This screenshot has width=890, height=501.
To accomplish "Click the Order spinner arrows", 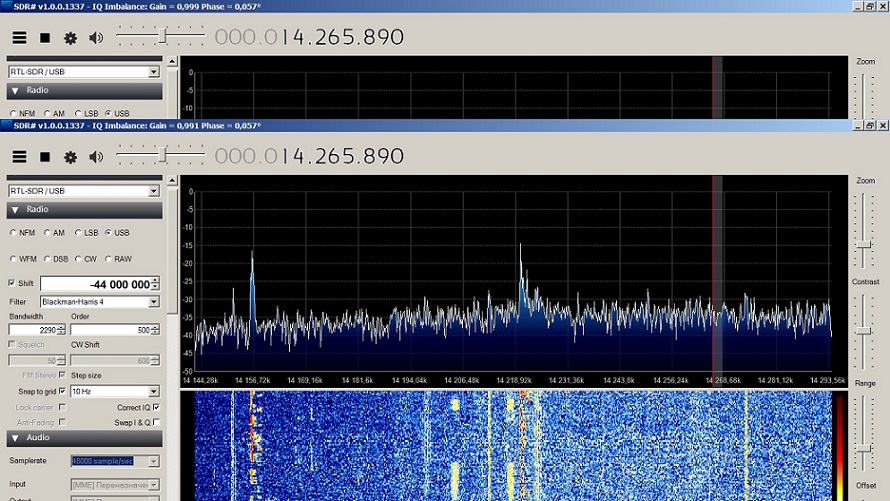I will [x=156, y=330].
